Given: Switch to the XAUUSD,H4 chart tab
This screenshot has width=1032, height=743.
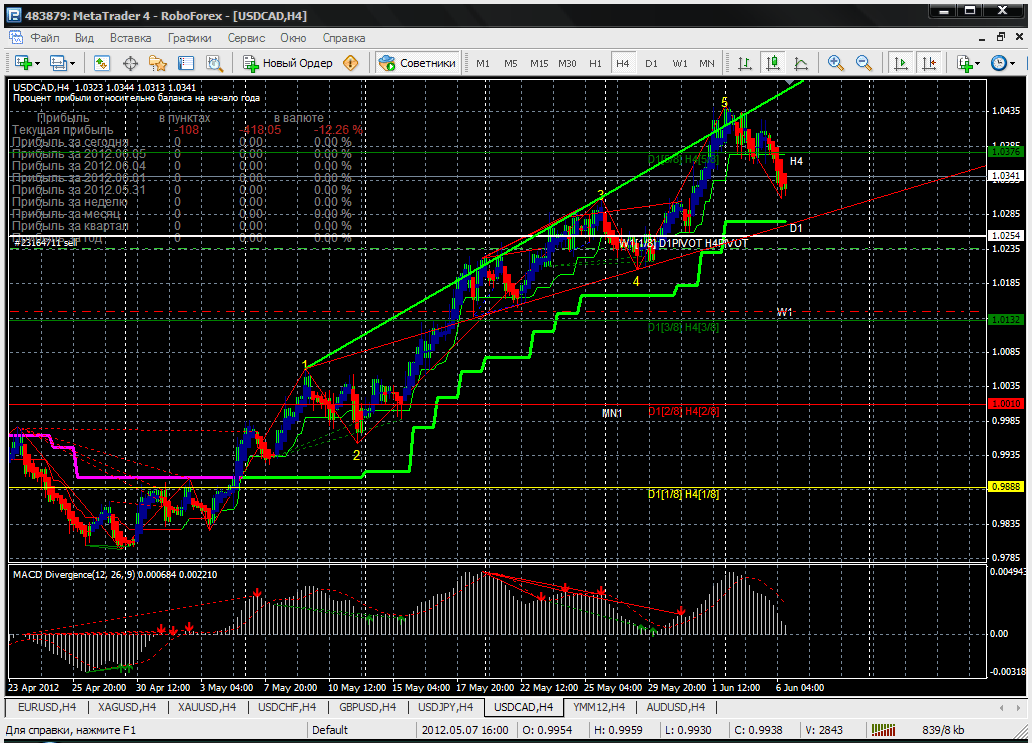Looking at the screenshot, I should pos(207,707).
